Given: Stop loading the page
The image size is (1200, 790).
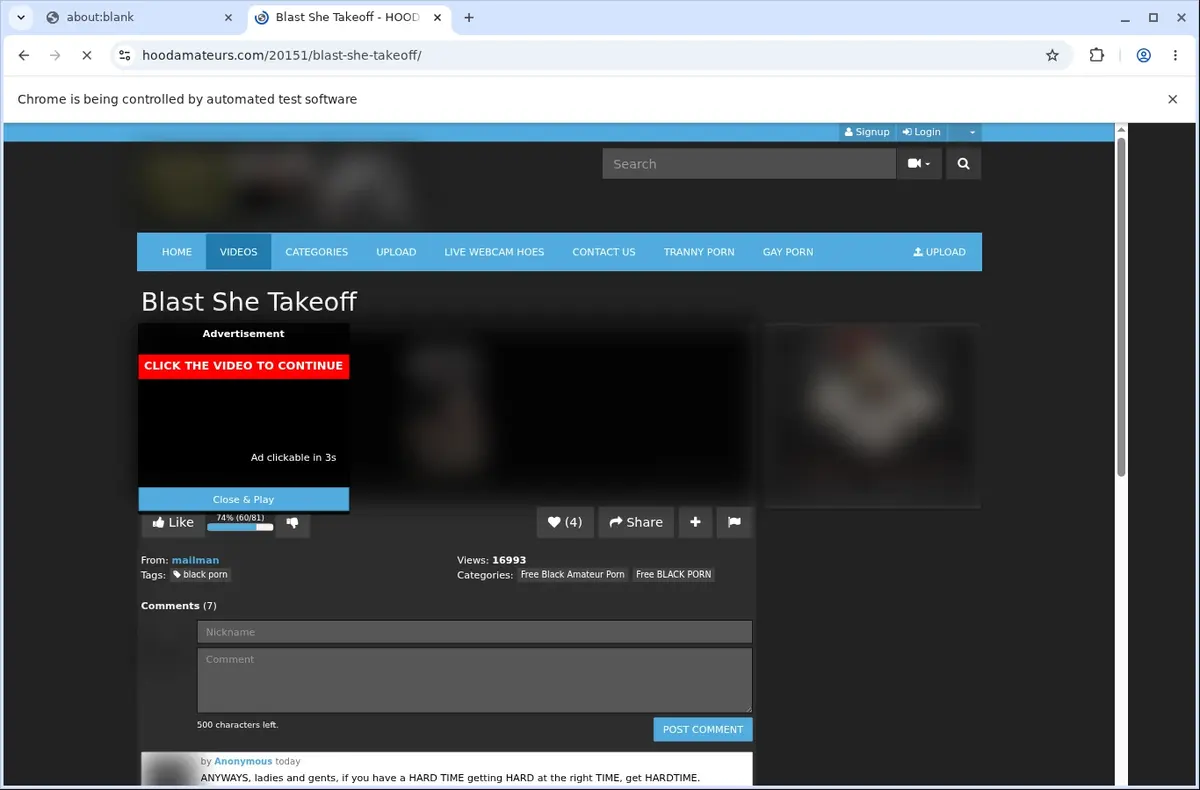Looking at the screenshot, I should click(x=87, y=55).
